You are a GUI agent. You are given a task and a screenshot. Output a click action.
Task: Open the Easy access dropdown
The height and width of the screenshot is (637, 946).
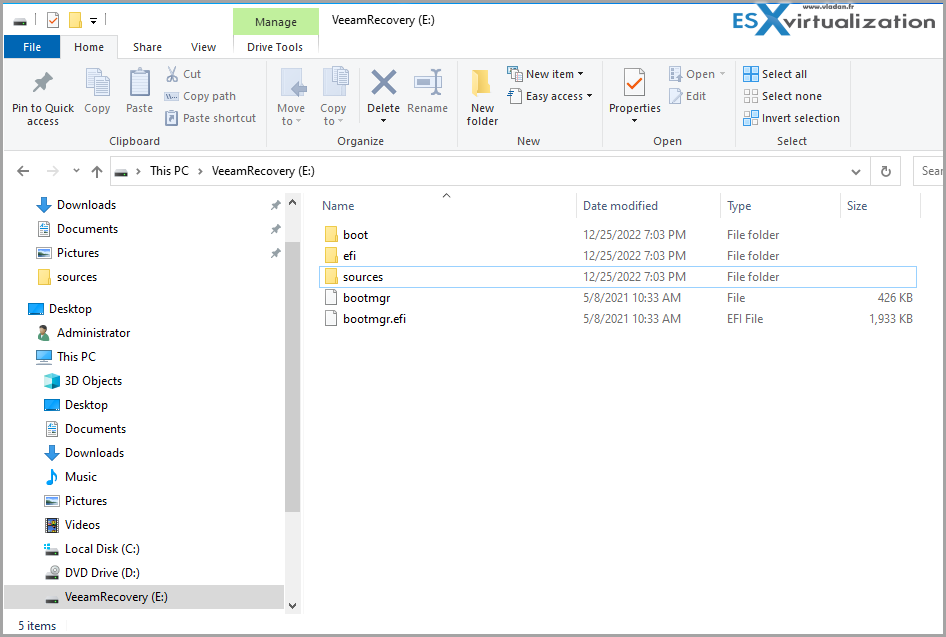(550, 96)
